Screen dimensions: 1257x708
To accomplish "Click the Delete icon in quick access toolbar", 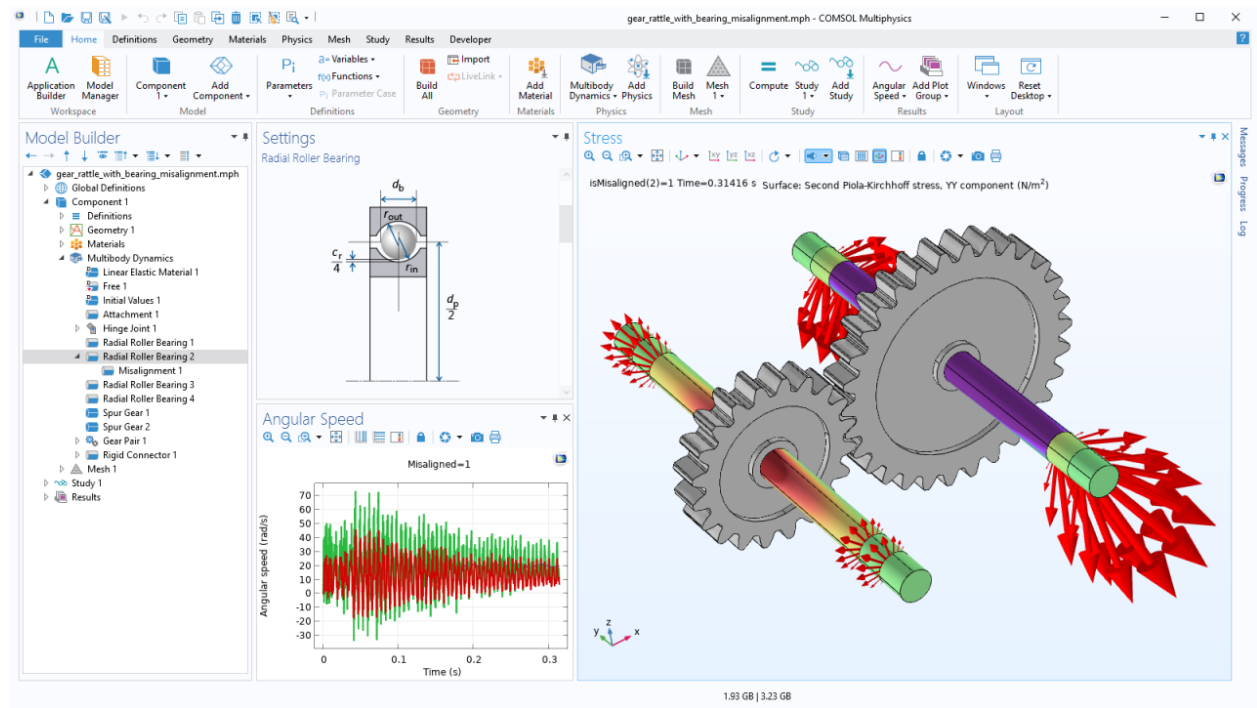I will click(236, 18).
